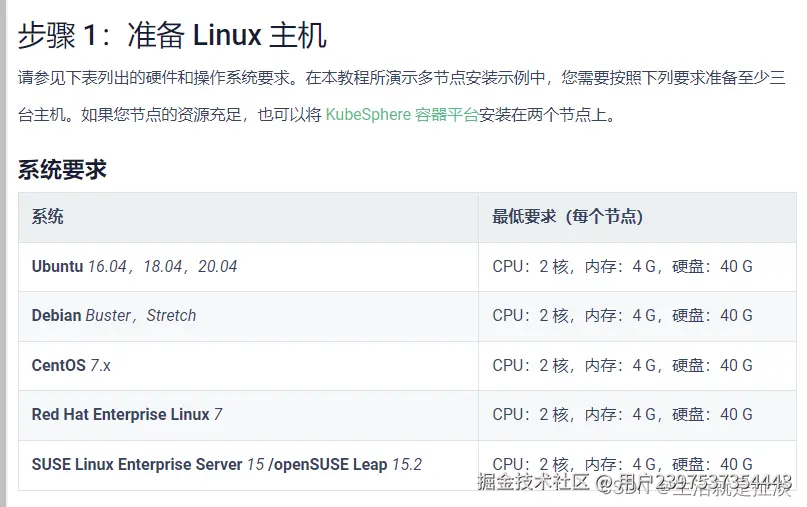Click the Ubuntu versions 16.04, 18.04, 20.04 text

tap(162, 266)
